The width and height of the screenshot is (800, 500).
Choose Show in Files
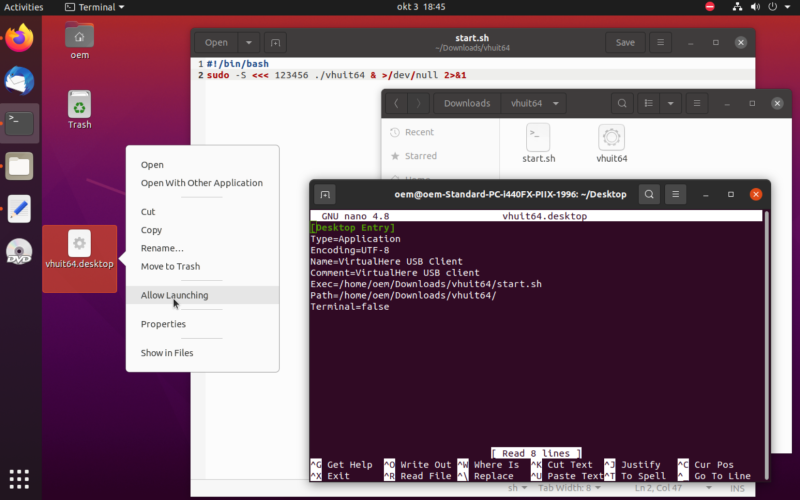tap(203, 353)
